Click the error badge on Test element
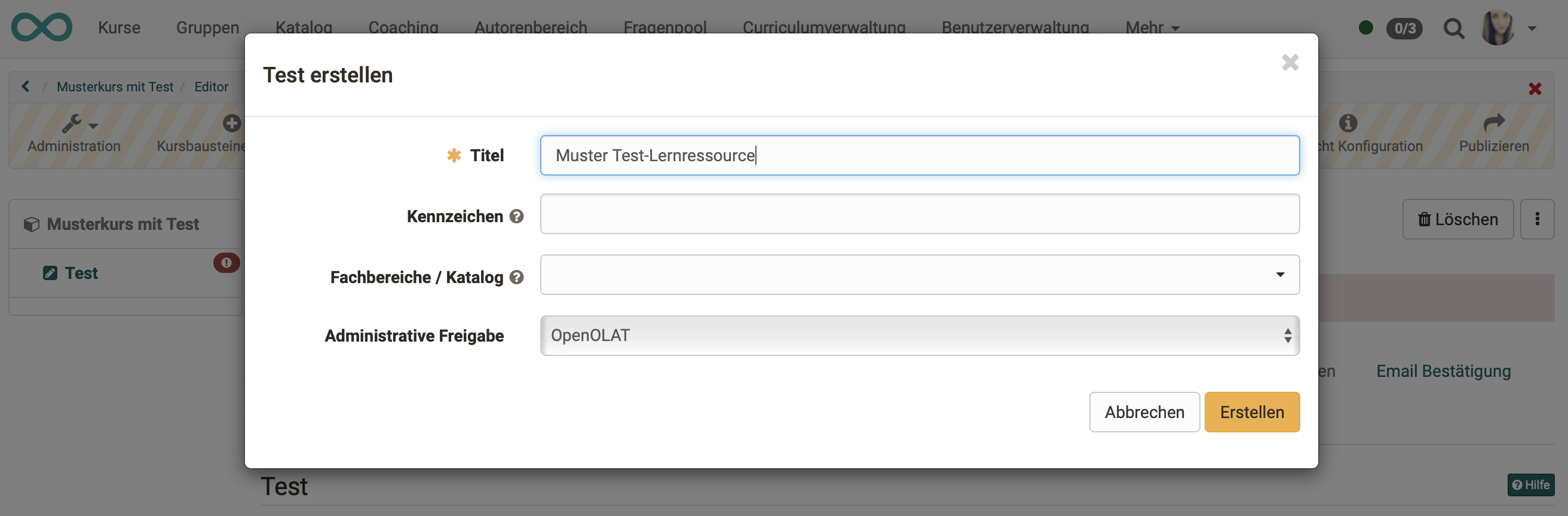Screen dimensions: 1568x516 click(x=226, y=262)
